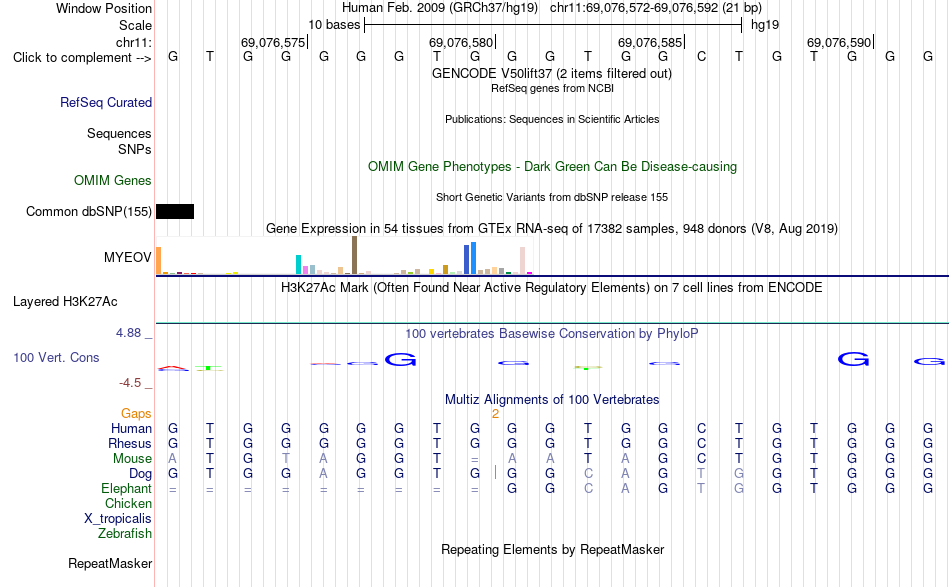Click 'Repeating Elements by RepeatMasker' title
The height and width of the screenshot is (587, 950).
point(553,550)
